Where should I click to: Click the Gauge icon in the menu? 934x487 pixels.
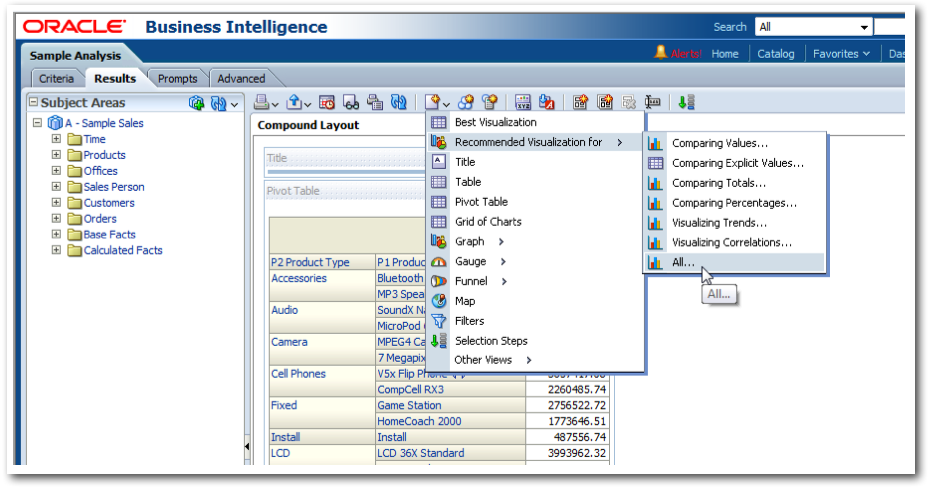tap(439, 261)
